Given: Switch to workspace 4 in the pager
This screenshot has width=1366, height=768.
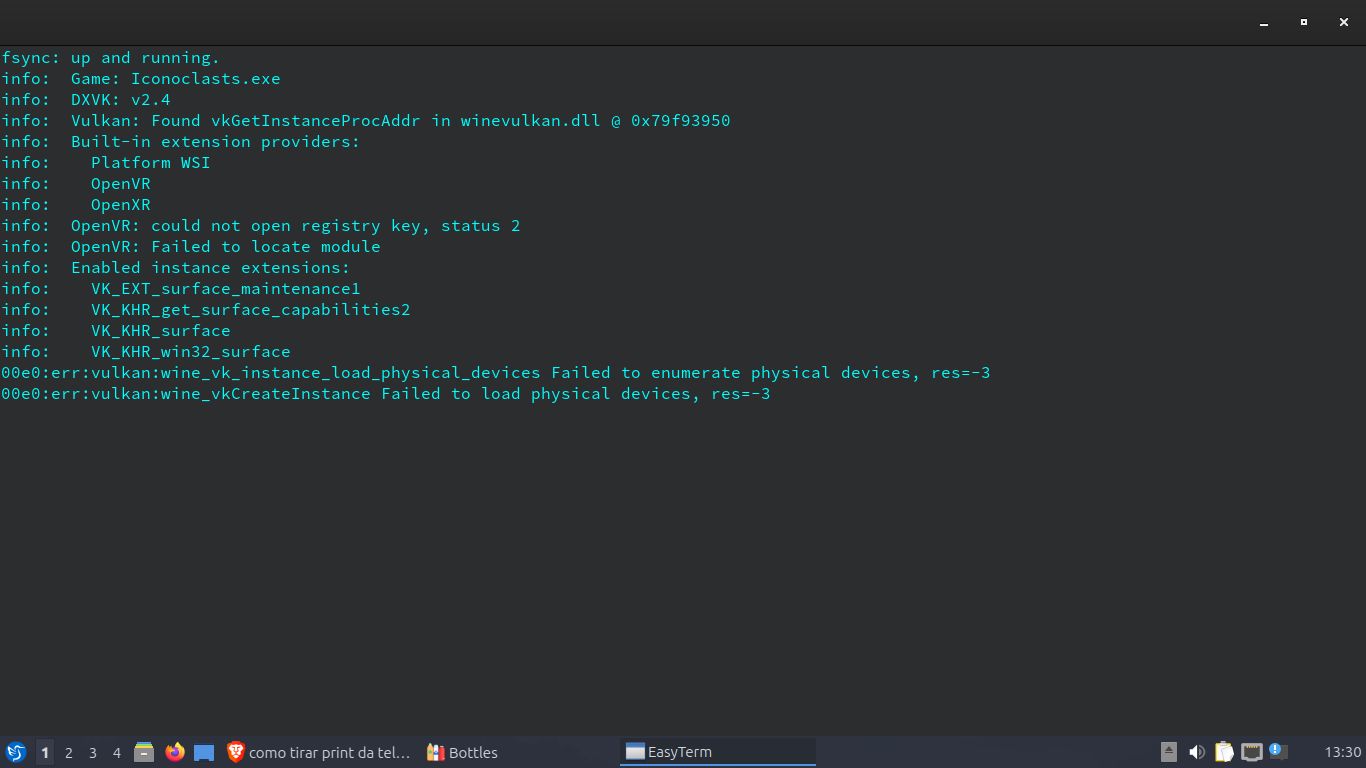Looking at the screenshot, I should tap(117, 752).
